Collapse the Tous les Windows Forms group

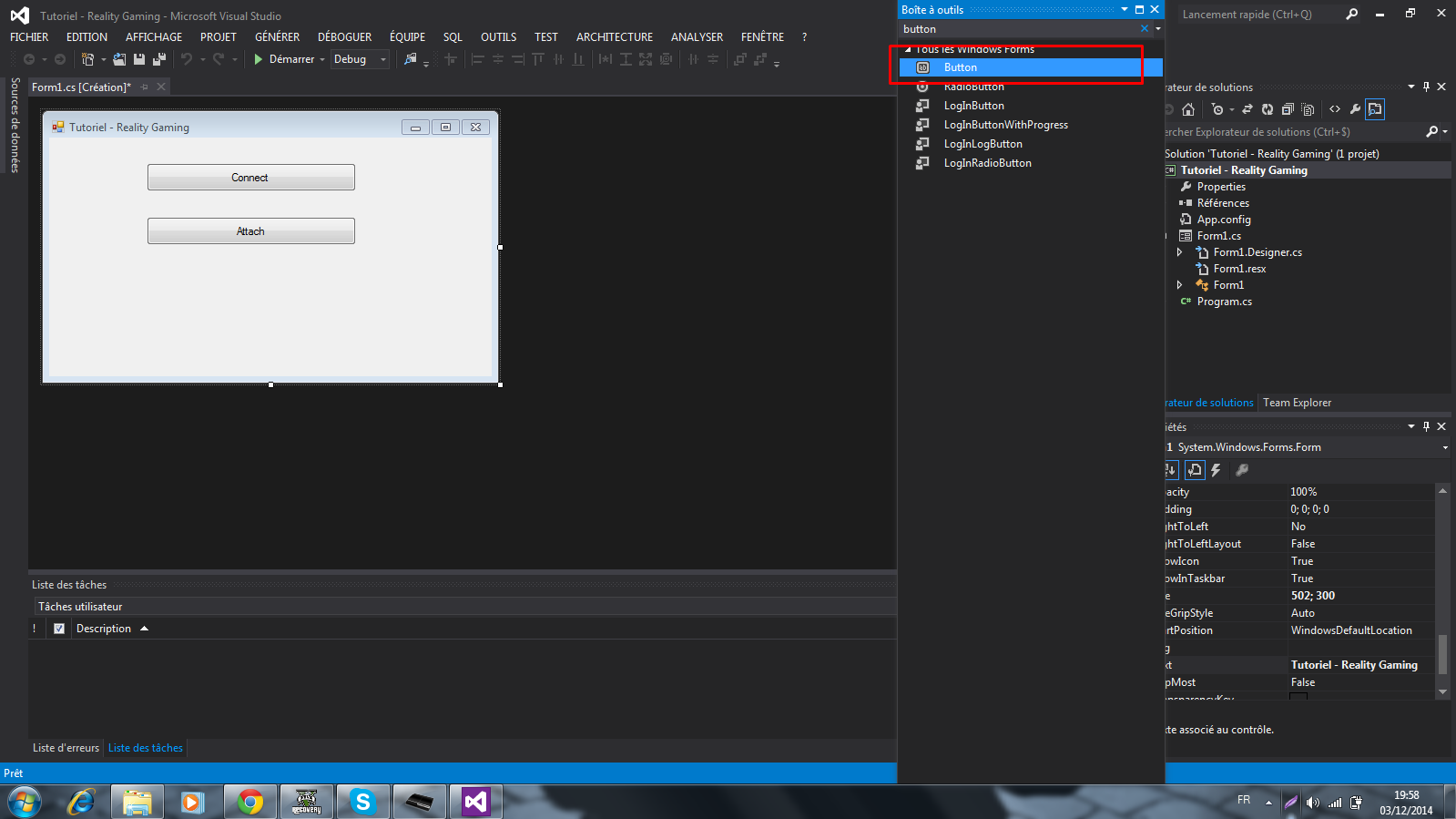click(x=908, y=49)
